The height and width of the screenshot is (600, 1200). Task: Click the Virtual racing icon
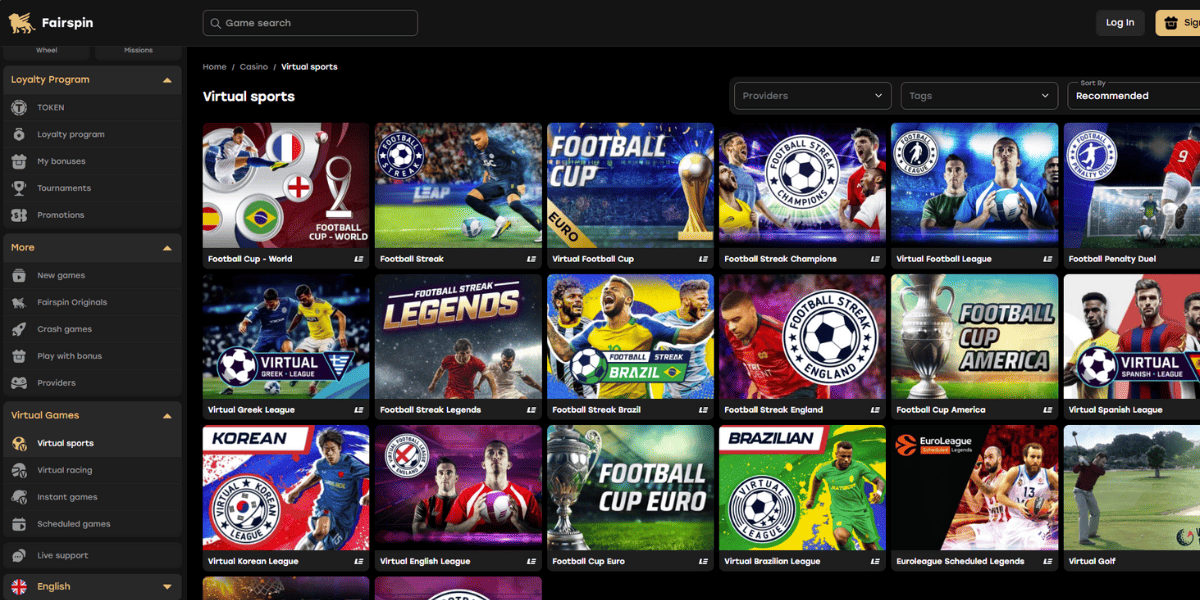18,470
